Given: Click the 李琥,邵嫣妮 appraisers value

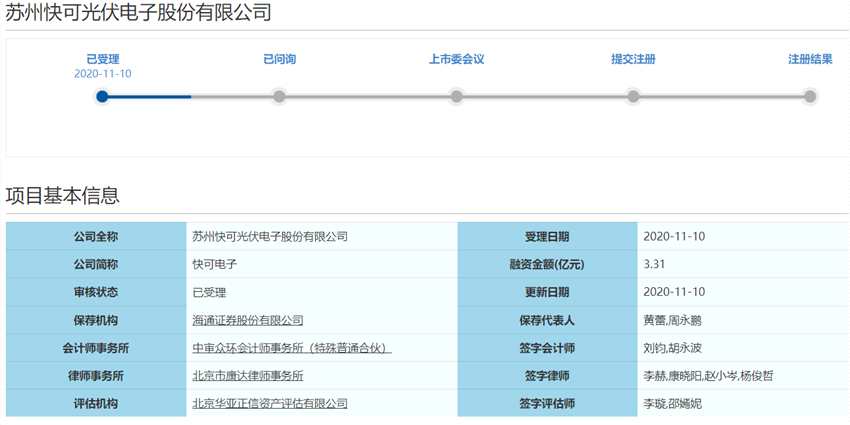Looking at the screenshot, I should tap(672, 403).
